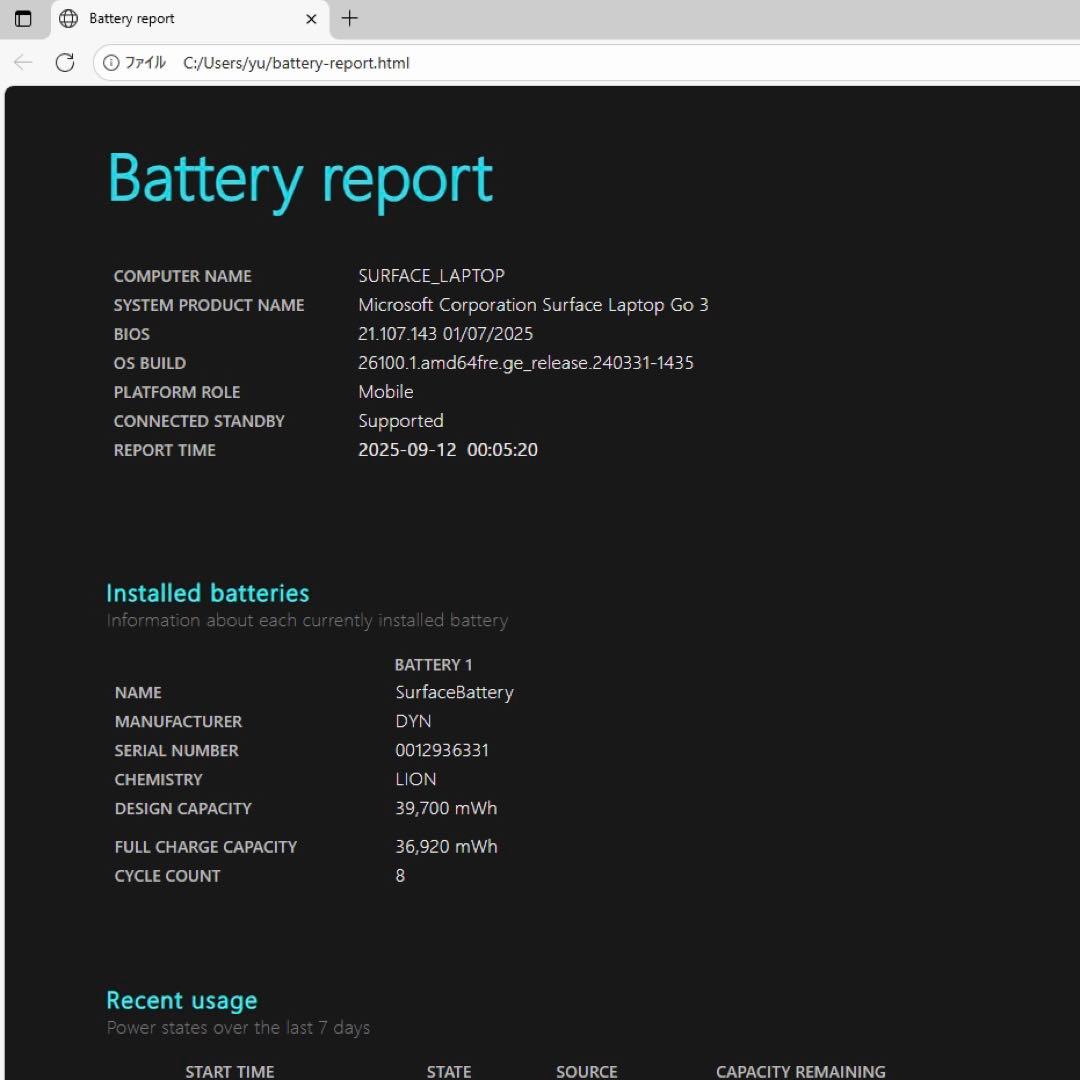This screenshot has height=1080, width=1080.
Task: Click the SurfaceBattery name value
Action: click(454, 691)
